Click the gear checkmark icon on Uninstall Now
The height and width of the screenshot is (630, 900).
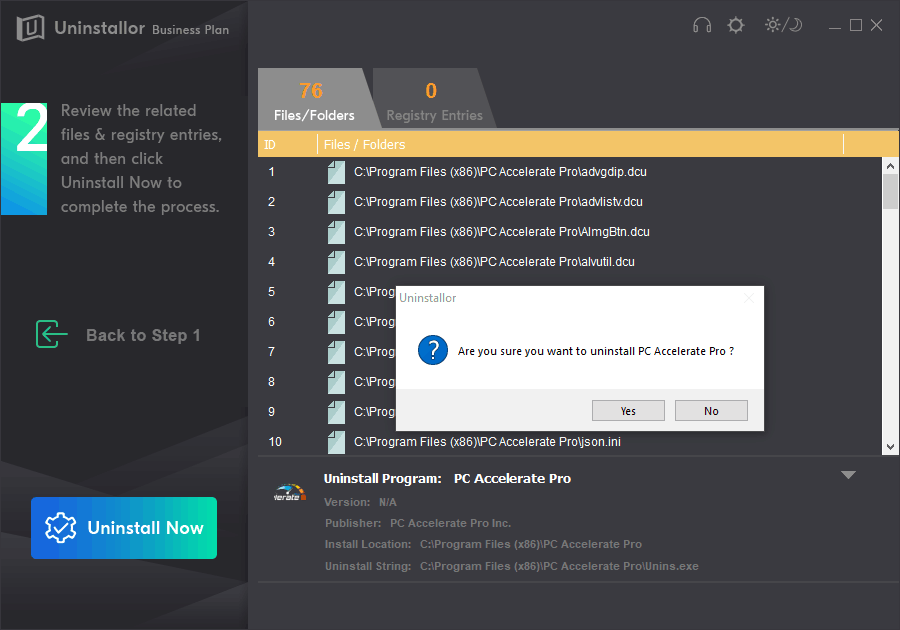[x=60, y=527]
